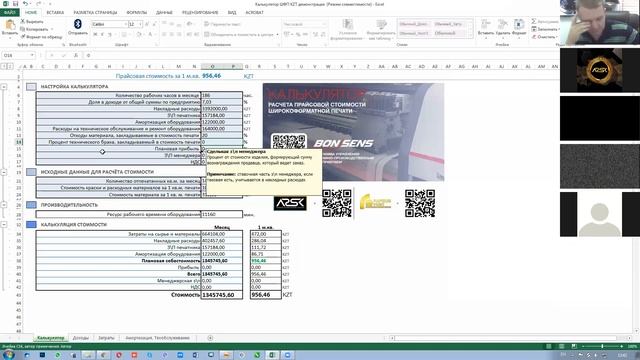Switch to ВИД ribbon tab

232,12
